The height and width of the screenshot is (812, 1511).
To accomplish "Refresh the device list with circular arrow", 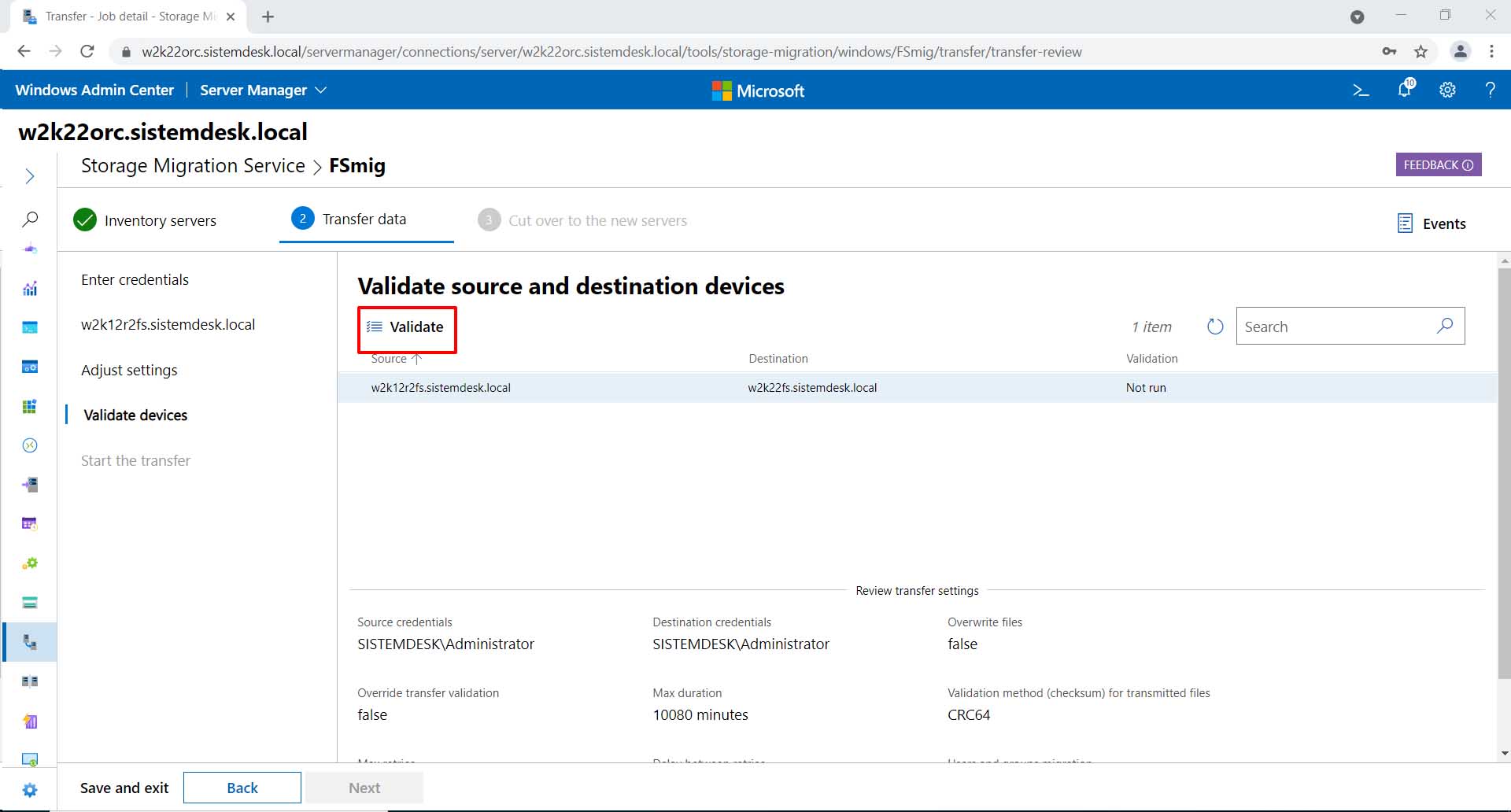I will pos(1215,327).
